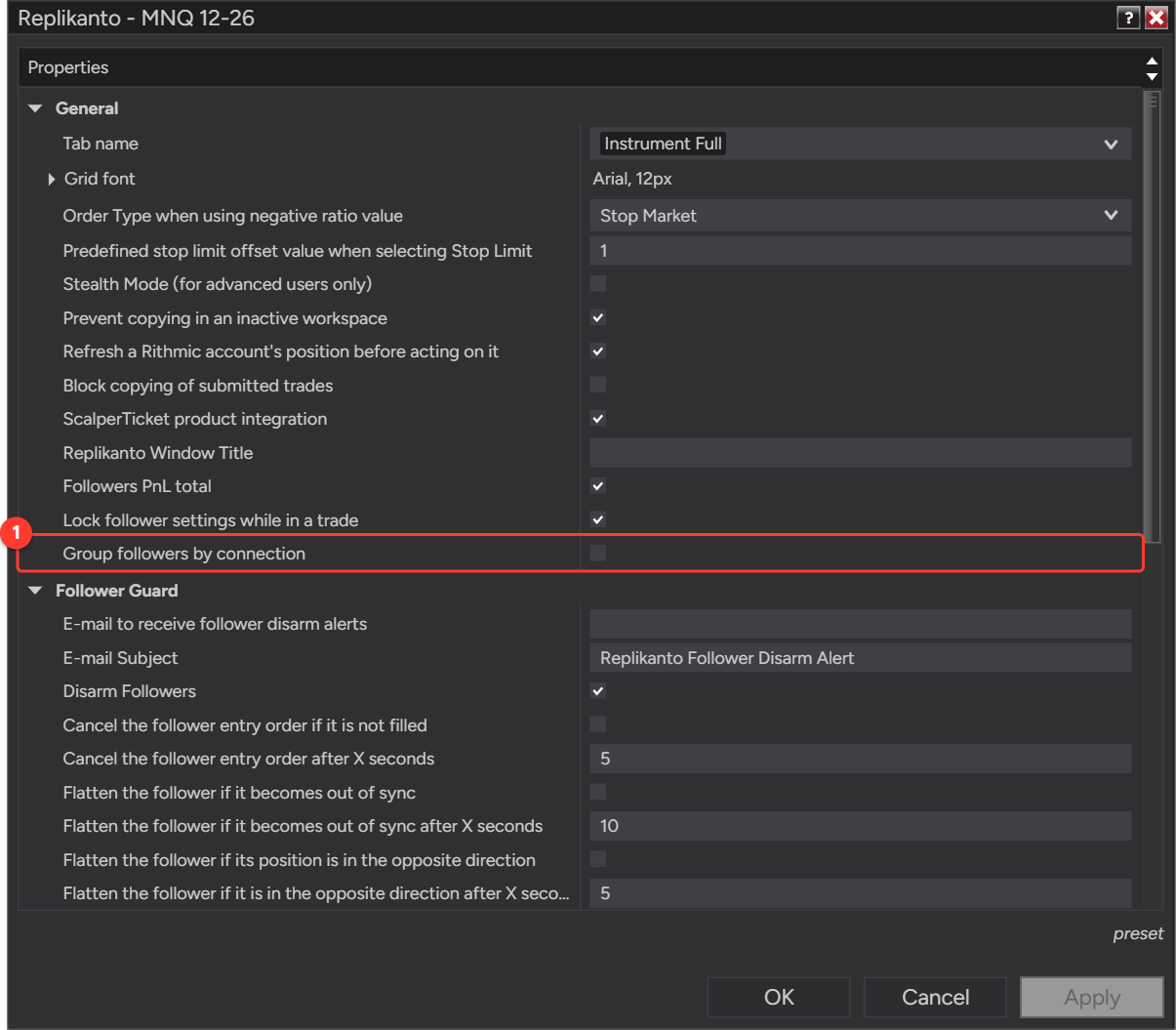Enable Flatten the follower if out of sync

click(x=598, y=792)
